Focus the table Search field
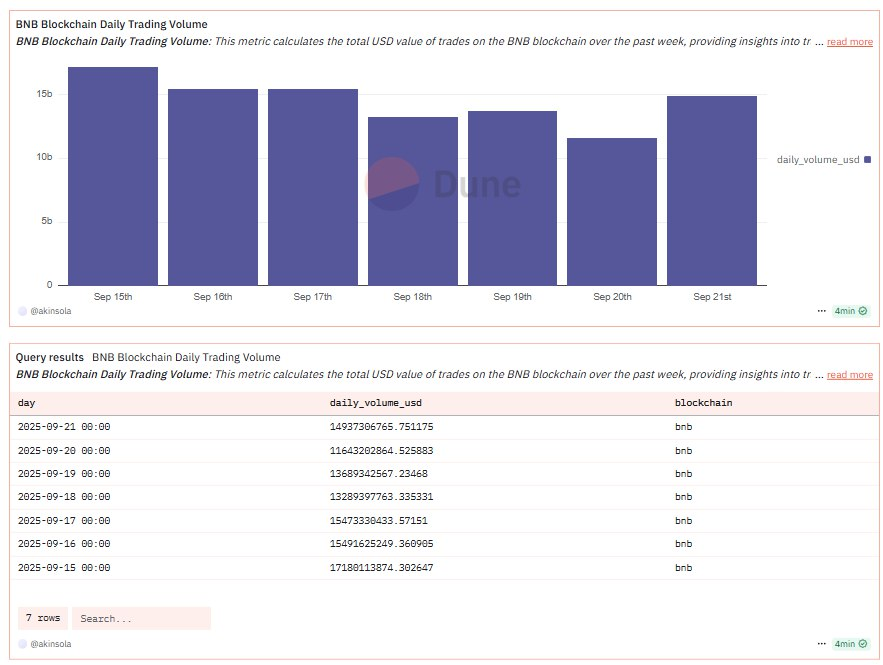The width and height of the screenshot is (883, 665). pyautogui.click(x=141, y=618)
